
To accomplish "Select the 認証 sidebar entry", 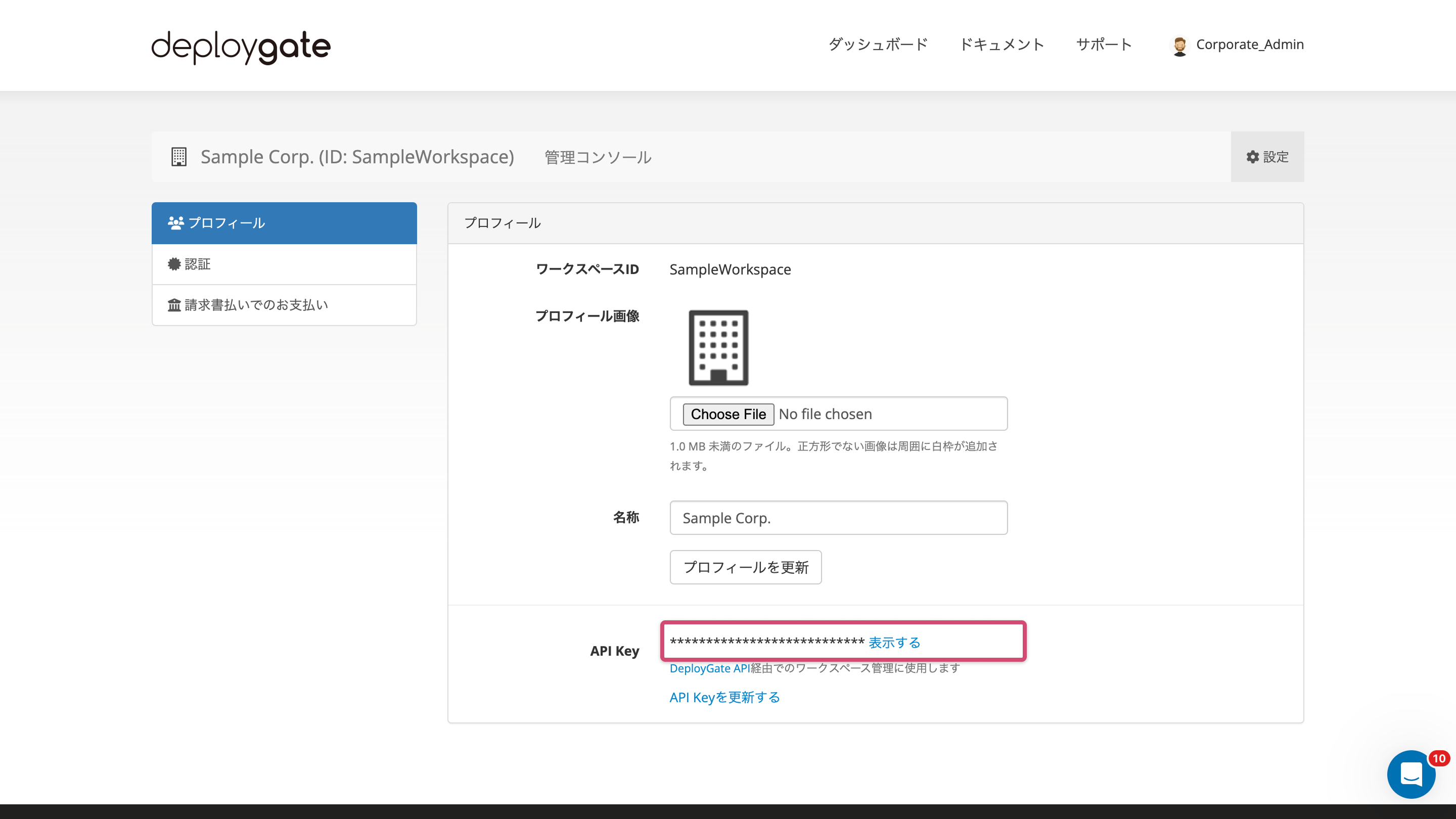I will point(197,263).
